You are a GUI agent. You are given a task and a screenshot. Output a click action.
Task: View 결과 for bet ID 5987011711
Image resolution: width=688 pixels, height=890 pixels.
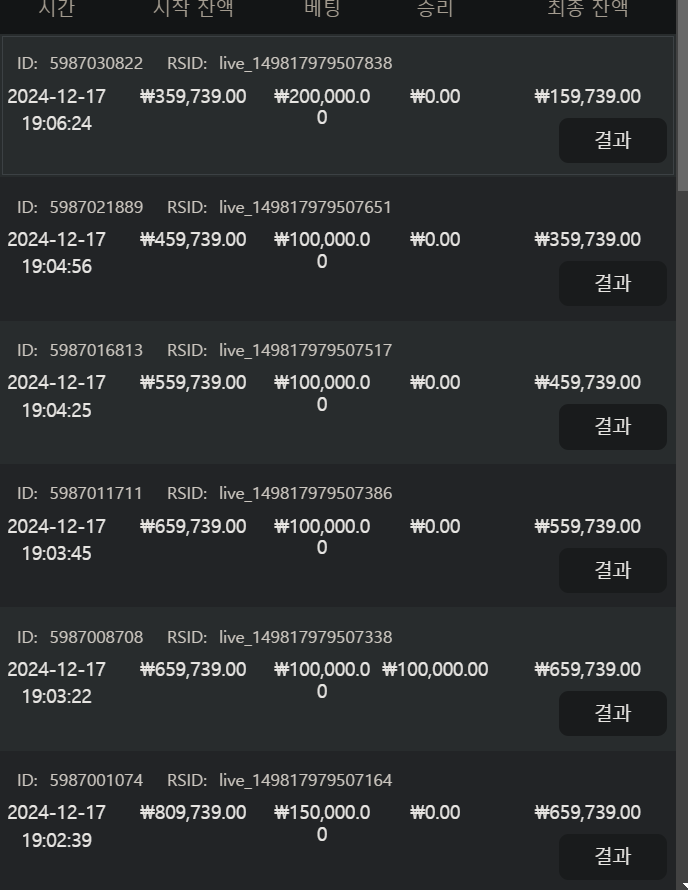613,570
